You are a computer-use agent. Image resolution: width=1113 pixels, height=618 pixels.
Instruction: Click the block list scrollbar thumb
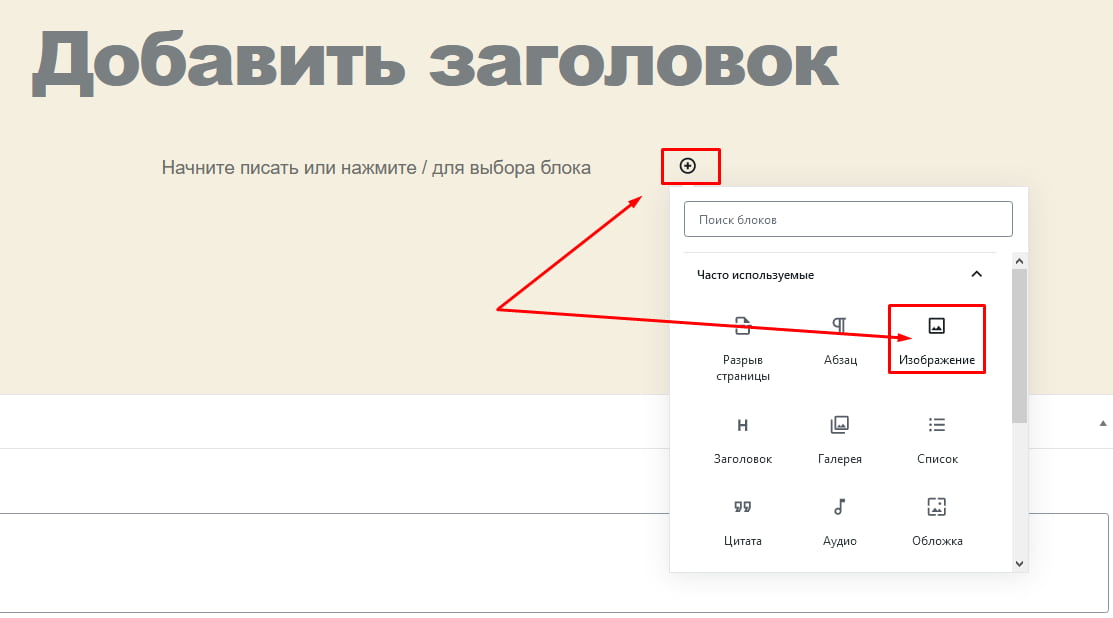point(1019,346)
